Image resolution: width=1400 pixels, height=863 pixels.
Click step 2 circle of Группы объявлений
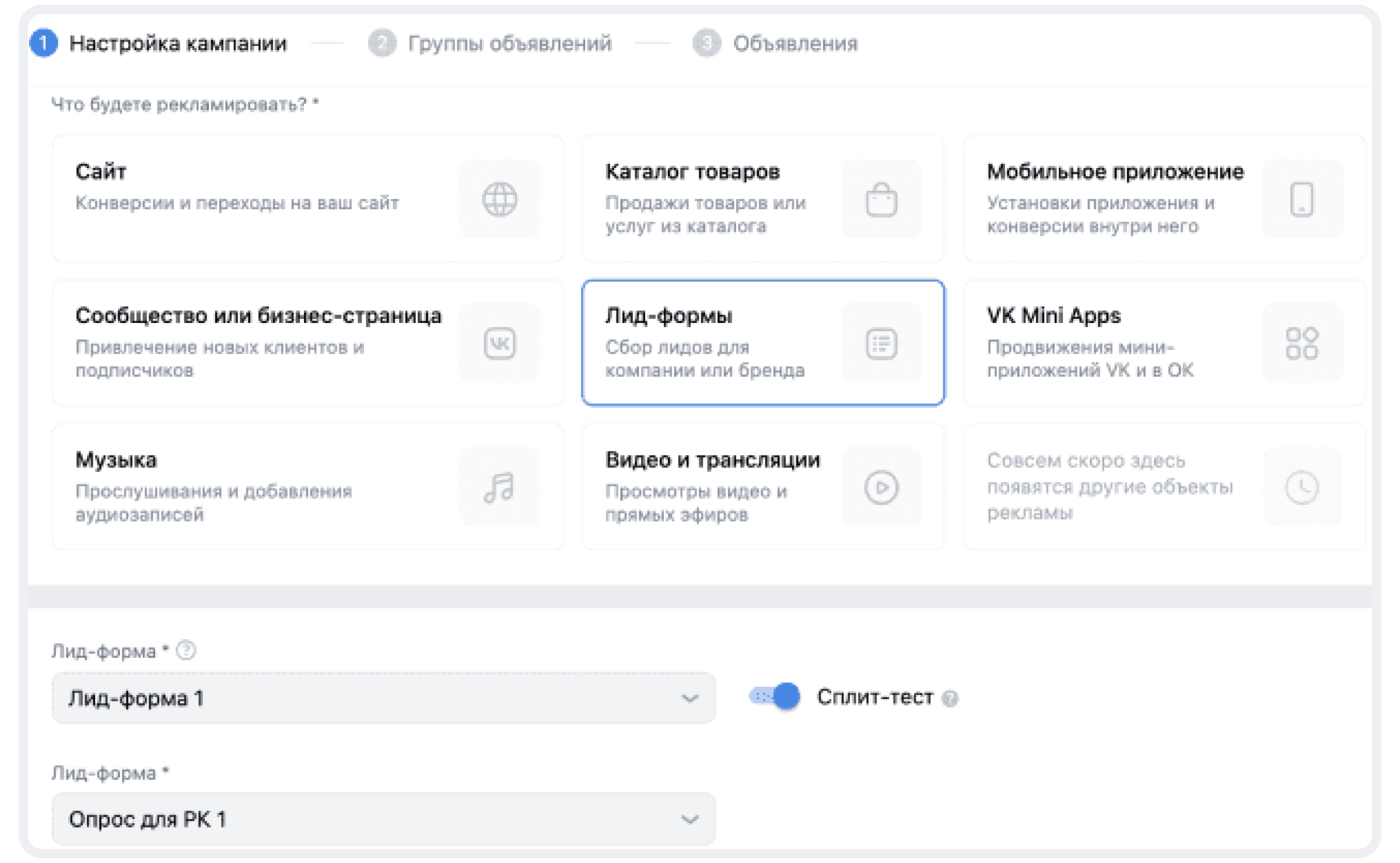point(382,43)
